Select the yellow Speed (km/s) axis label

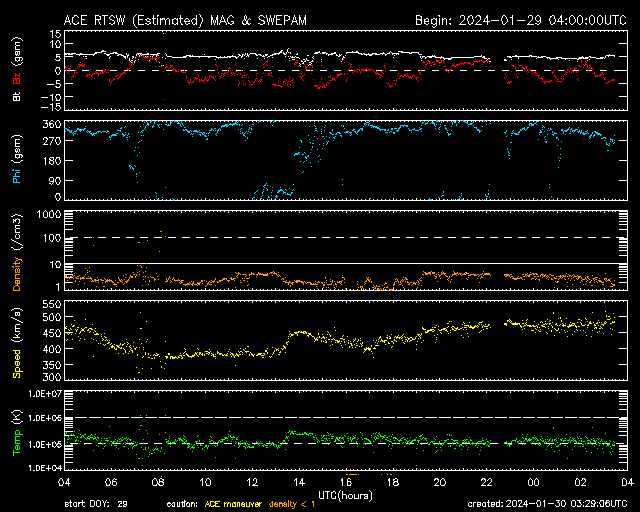pos(17,342)
